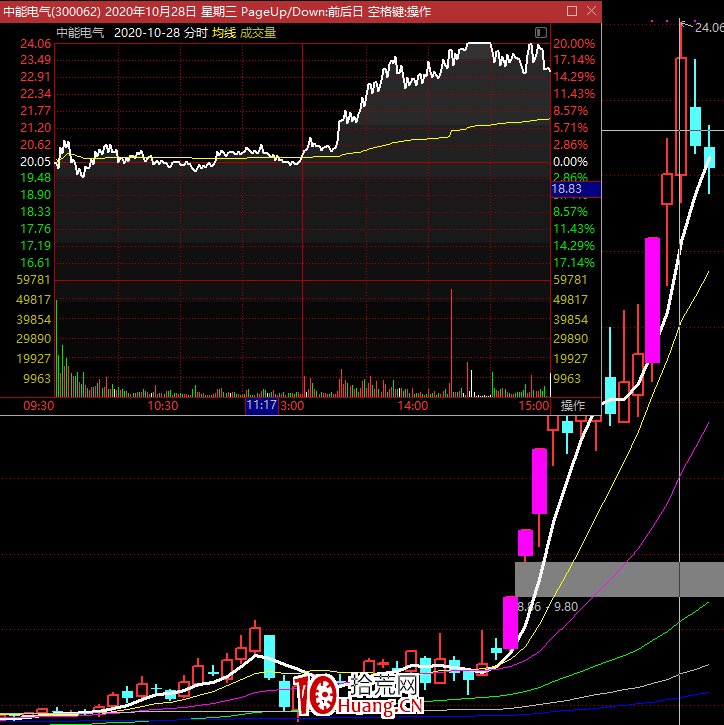Viewport: 724px width, 725px height.
Task: Select the 均线 legend label
Action: click(224, 33)
